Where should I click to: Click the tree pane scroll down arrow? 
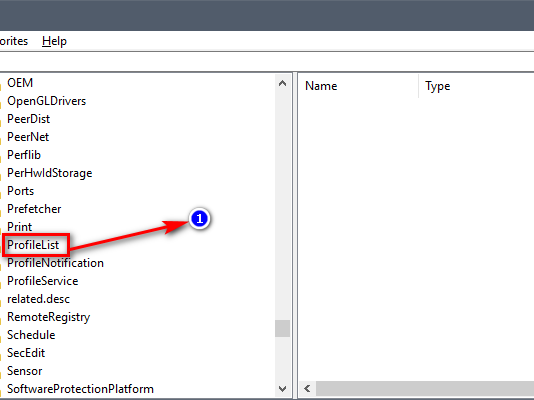click(282, 388)
